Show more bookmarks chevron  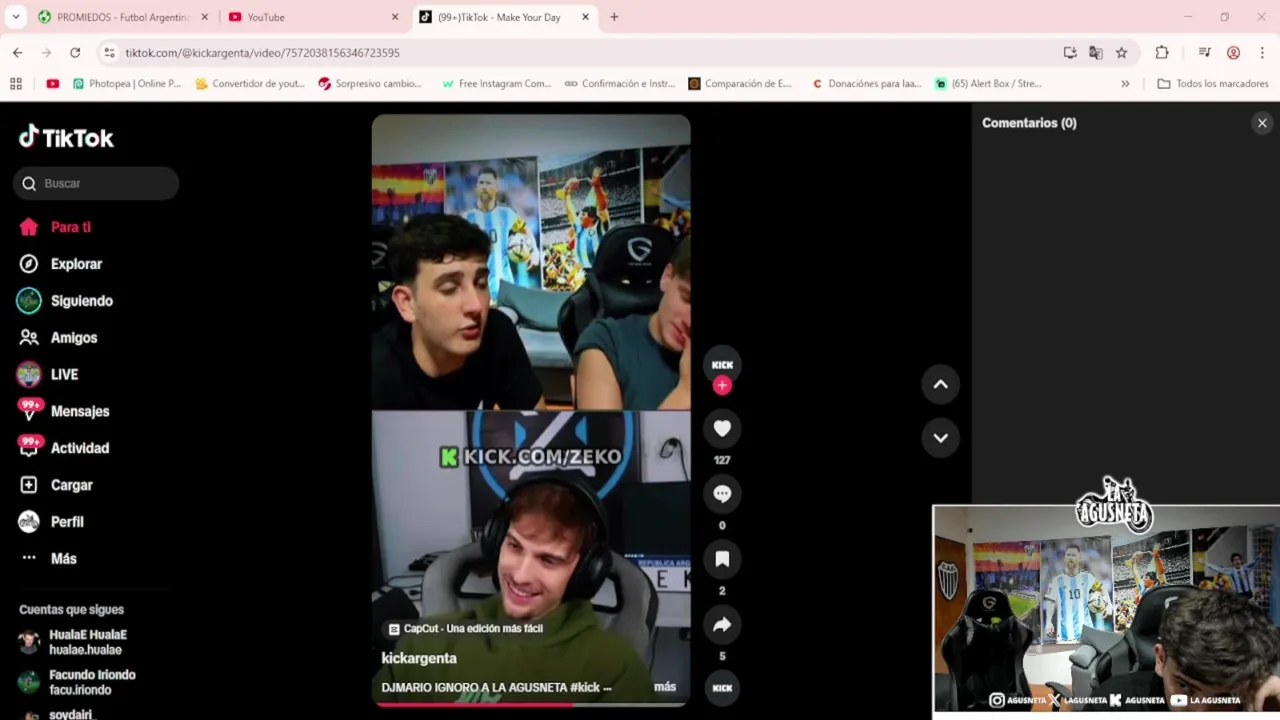[x=1125, y=84]
